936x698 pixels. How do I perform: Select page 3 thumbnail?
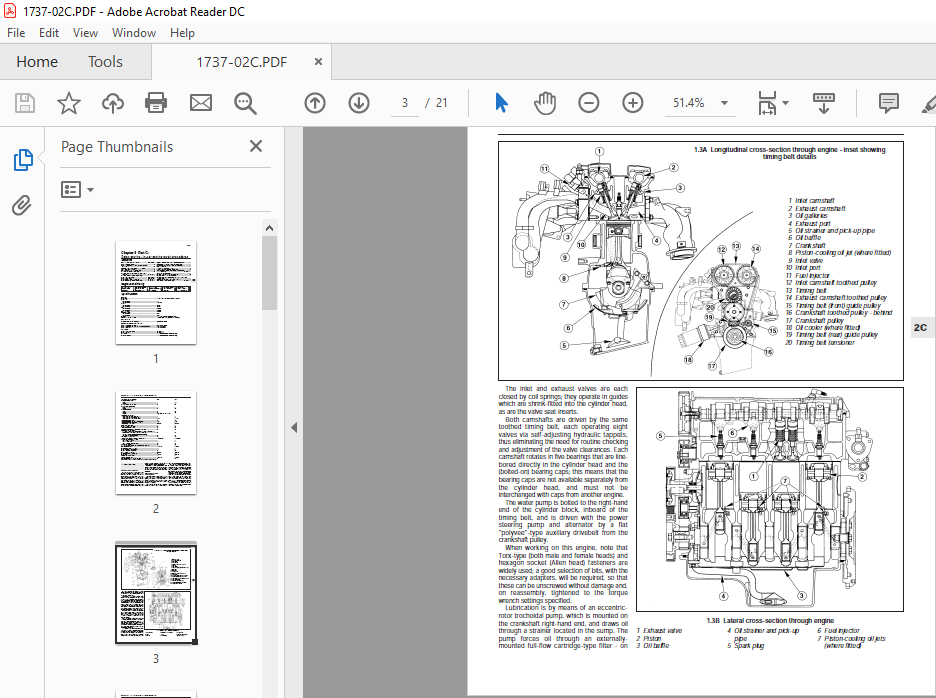(x=156, y=593)
